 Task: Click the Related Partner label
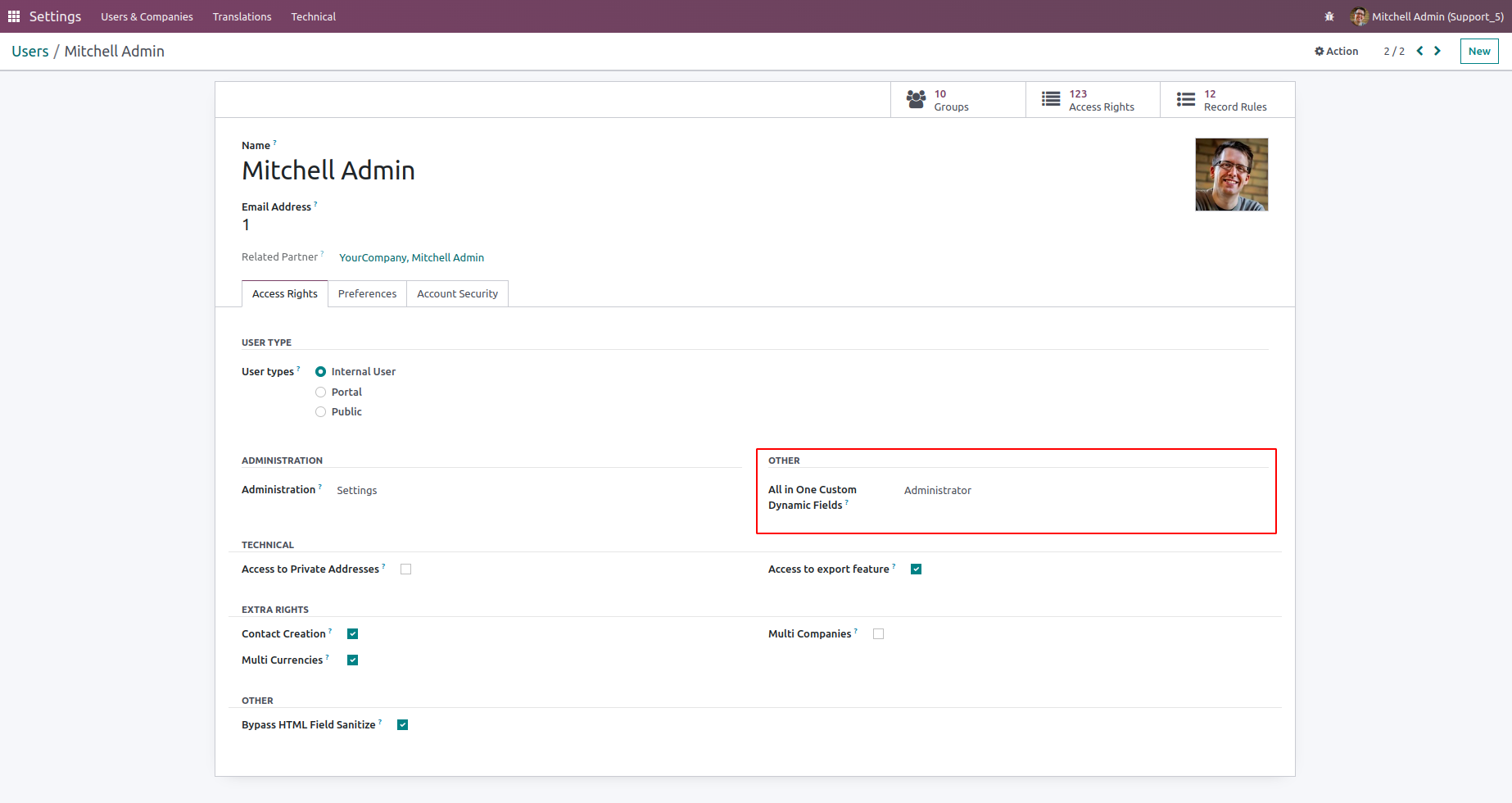pos(279,257)
